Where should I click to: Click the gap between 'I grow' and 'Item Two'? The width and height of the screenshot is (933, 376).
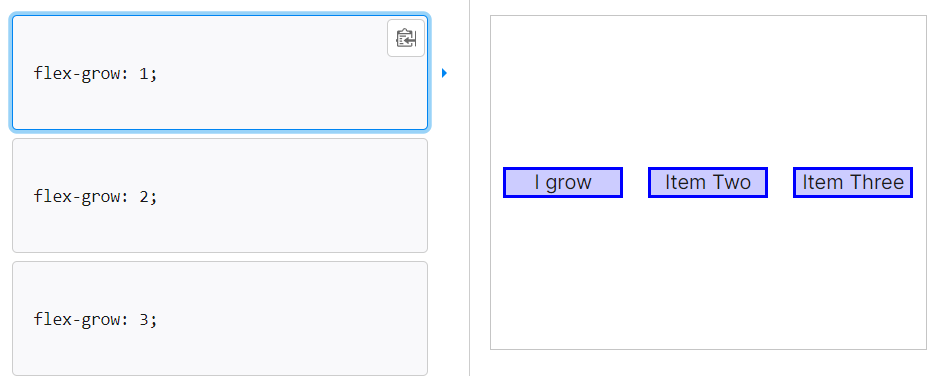tap(635, 182)
